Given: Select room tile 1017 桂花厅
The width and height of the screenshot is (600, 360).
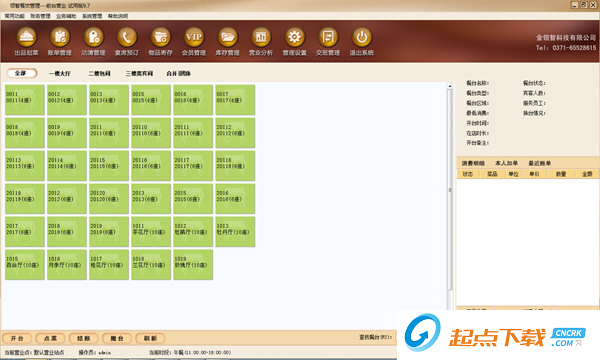Looking at the screenshot, I should (109, 264).
